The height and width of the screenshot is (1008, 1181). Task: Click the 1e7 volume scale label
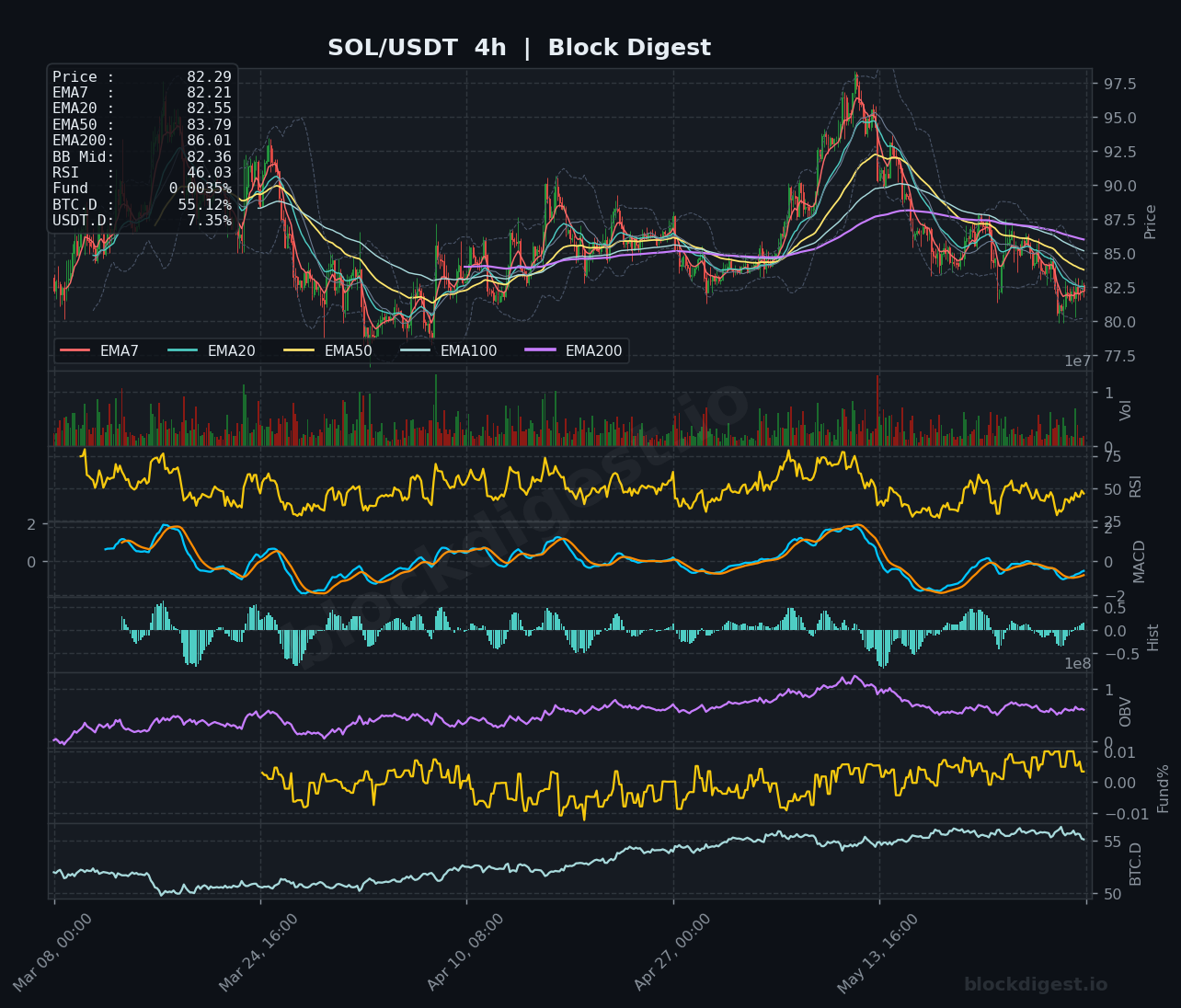tap(1077, 361)
